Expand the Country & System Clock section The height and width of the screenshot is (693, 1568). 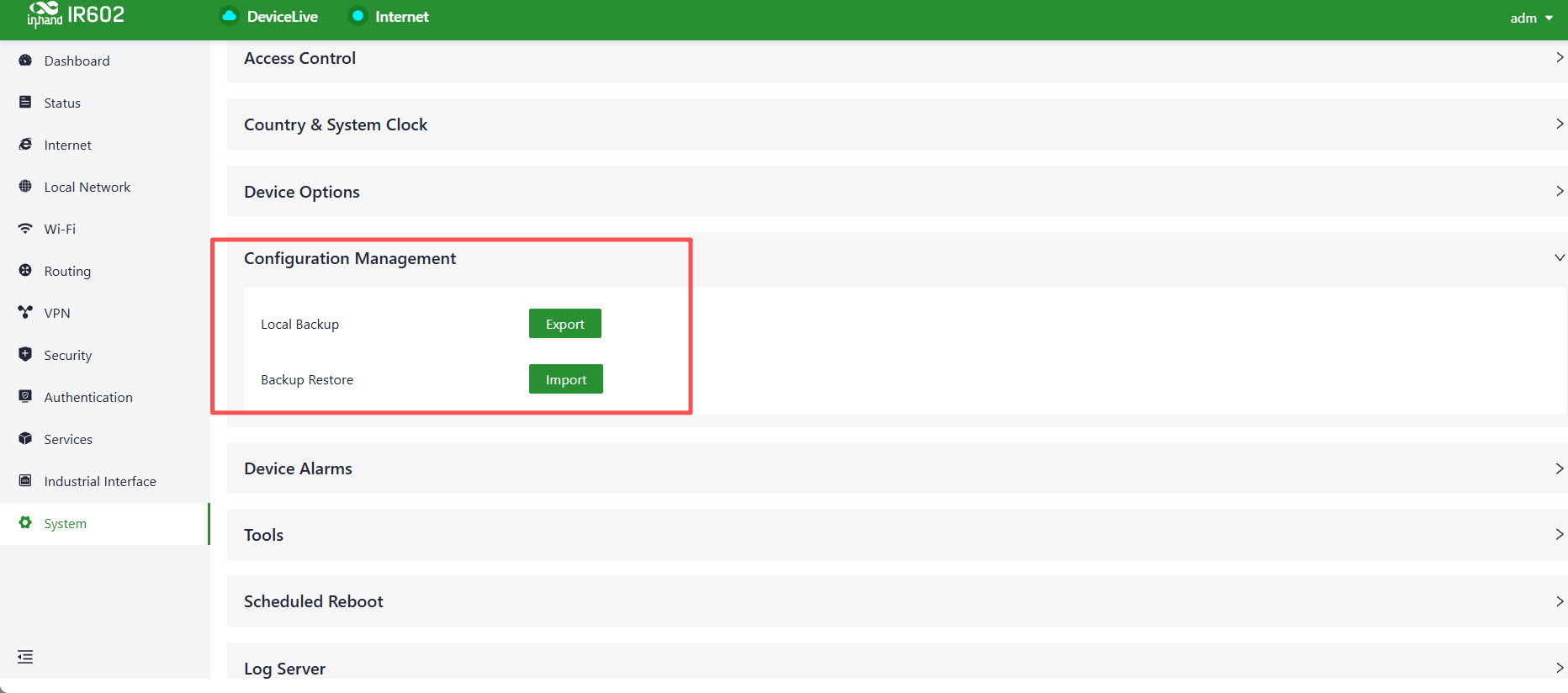coord(897,124)
